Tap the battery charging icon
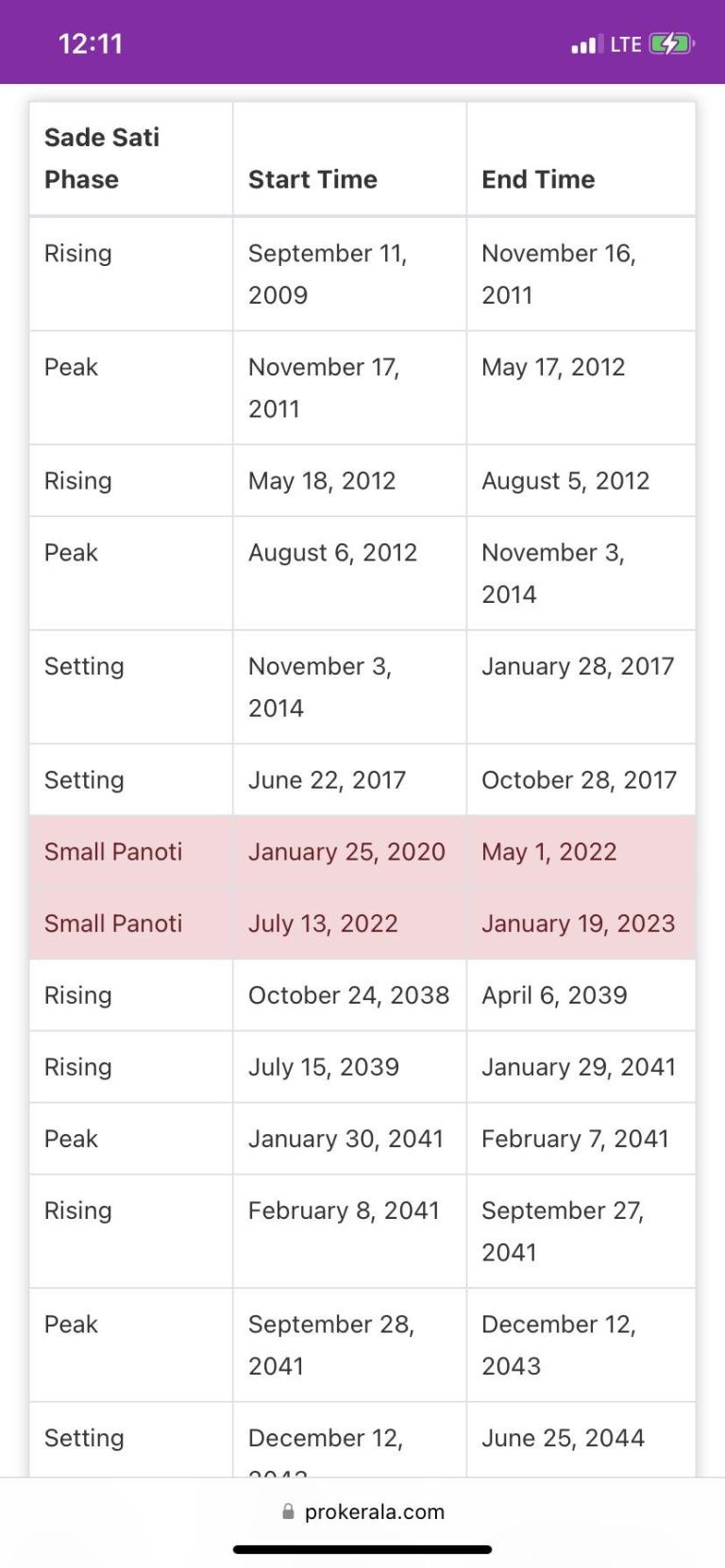This screenshot has width=725, height=1568. (671, 43)
